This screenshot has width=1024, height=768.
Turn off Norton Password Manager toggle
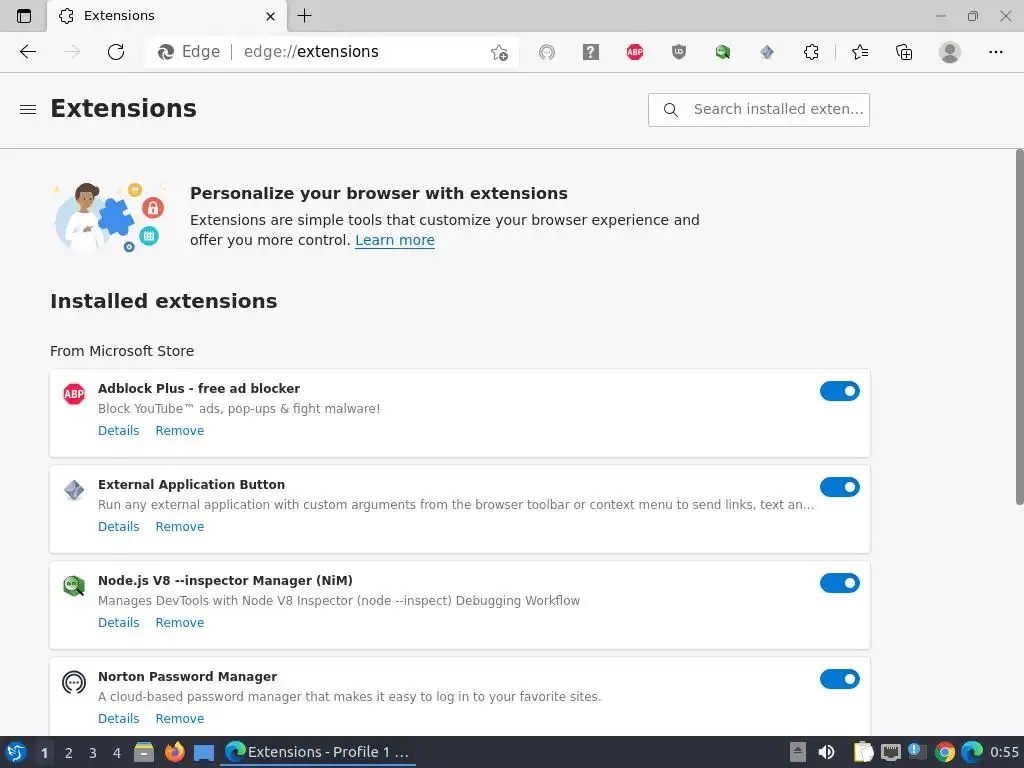[840, 679]
